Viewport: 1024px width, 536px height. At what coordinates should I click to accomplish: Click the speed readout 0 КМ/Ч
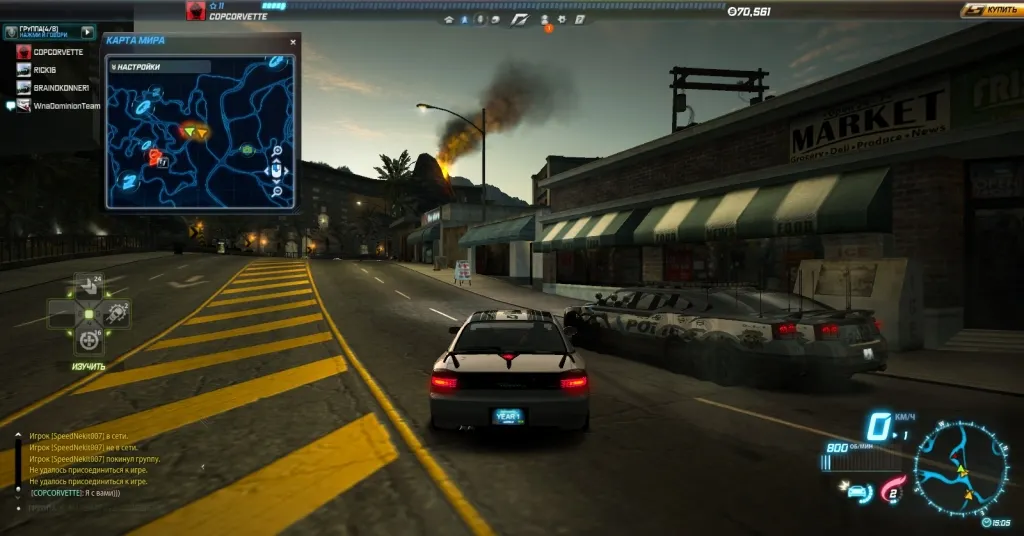(x=890, y=427)
